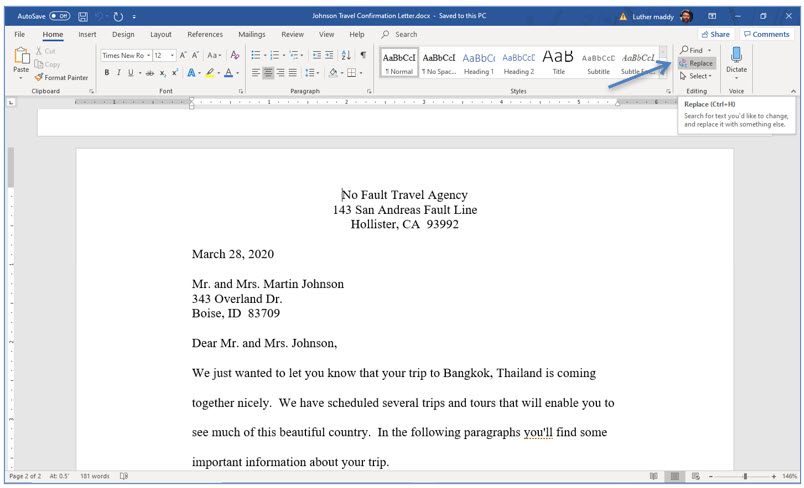804x488 pixels.
Task: Open the Change Case dropdown
Action: [214, 55]
